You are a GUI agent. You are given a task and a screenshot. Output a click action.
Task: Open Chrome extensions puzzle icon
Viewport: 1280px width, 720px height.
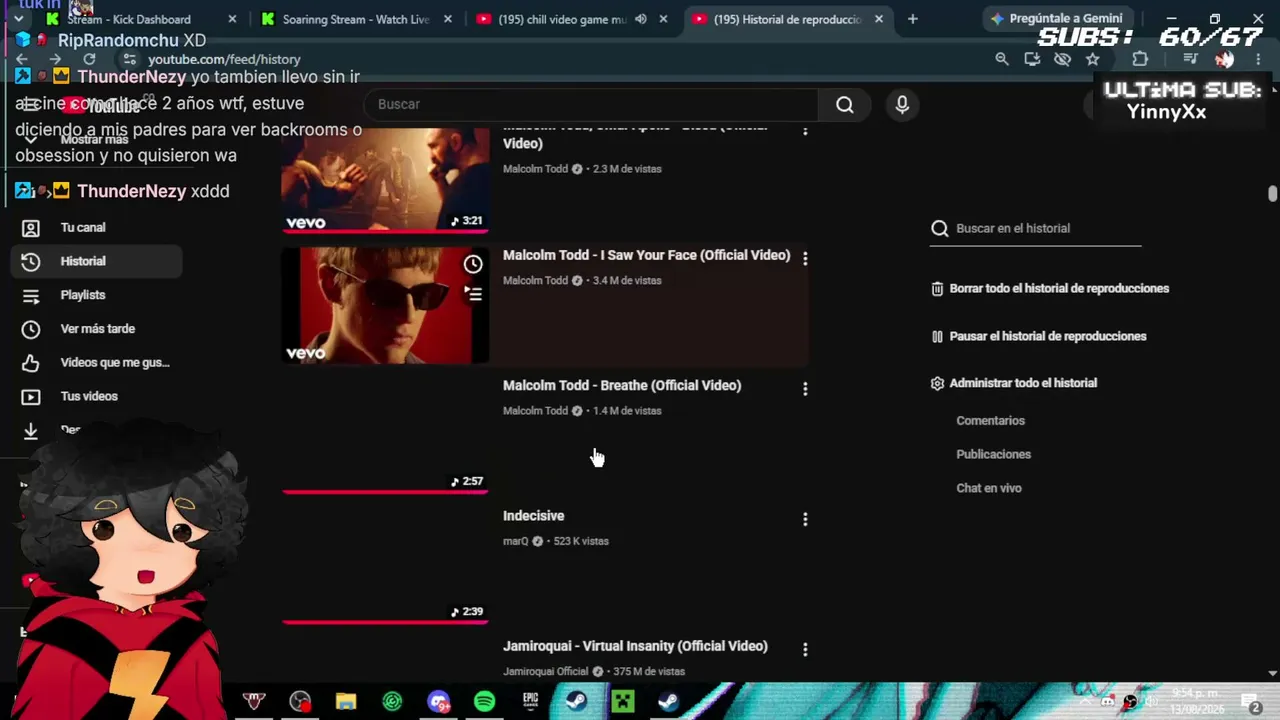tap(1140, 59)
